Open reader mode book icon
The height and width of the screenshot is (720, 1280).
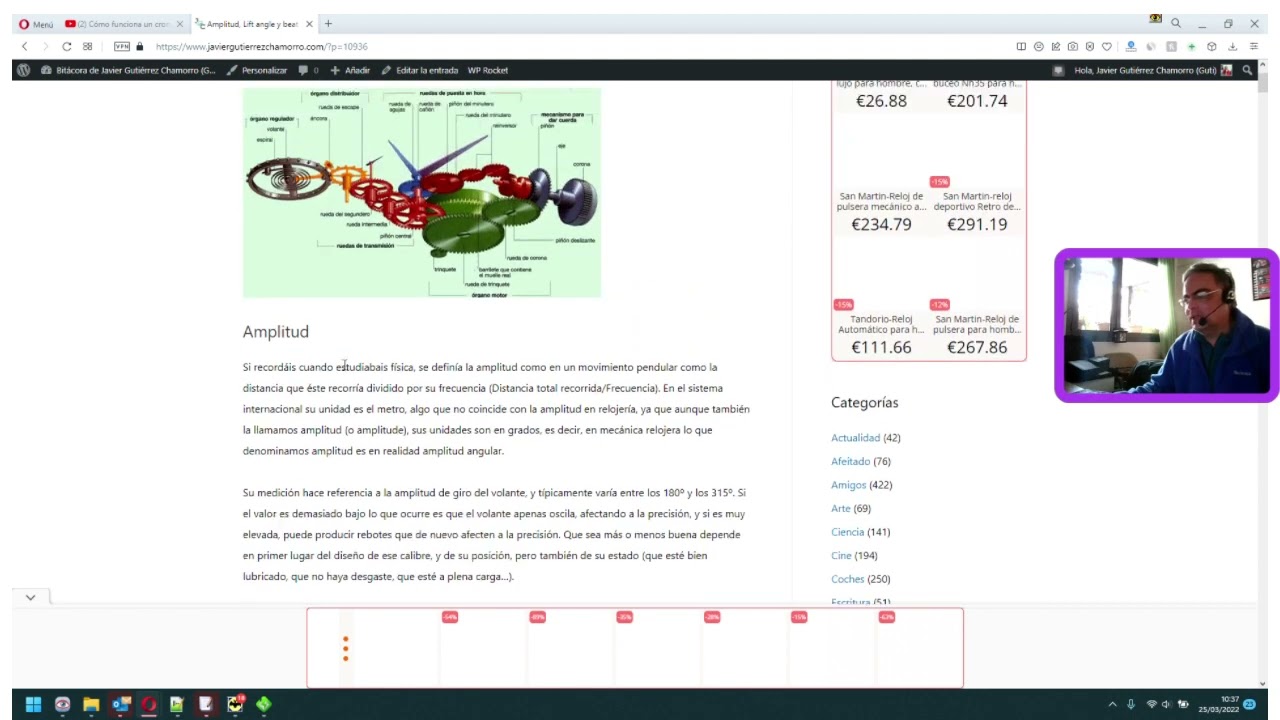pos(1021,47)
